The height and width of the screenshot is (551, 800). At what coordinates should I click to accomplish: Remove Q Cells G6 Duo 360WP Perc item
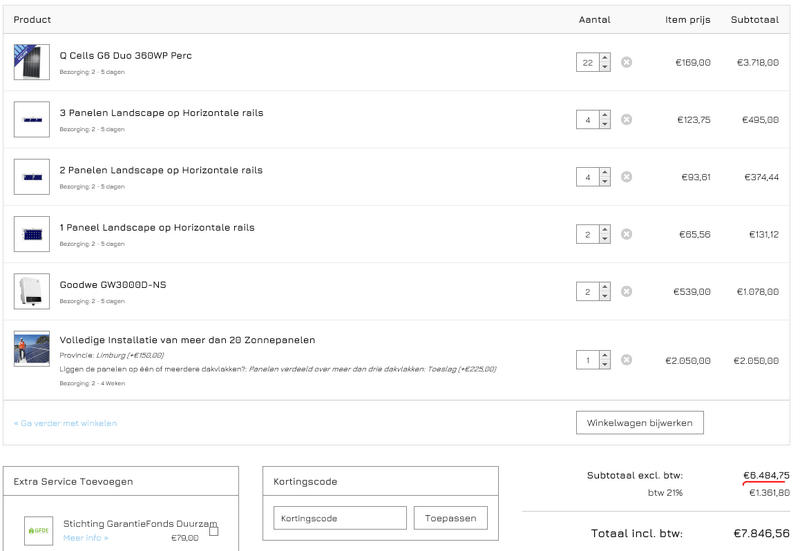pos(627,62)
